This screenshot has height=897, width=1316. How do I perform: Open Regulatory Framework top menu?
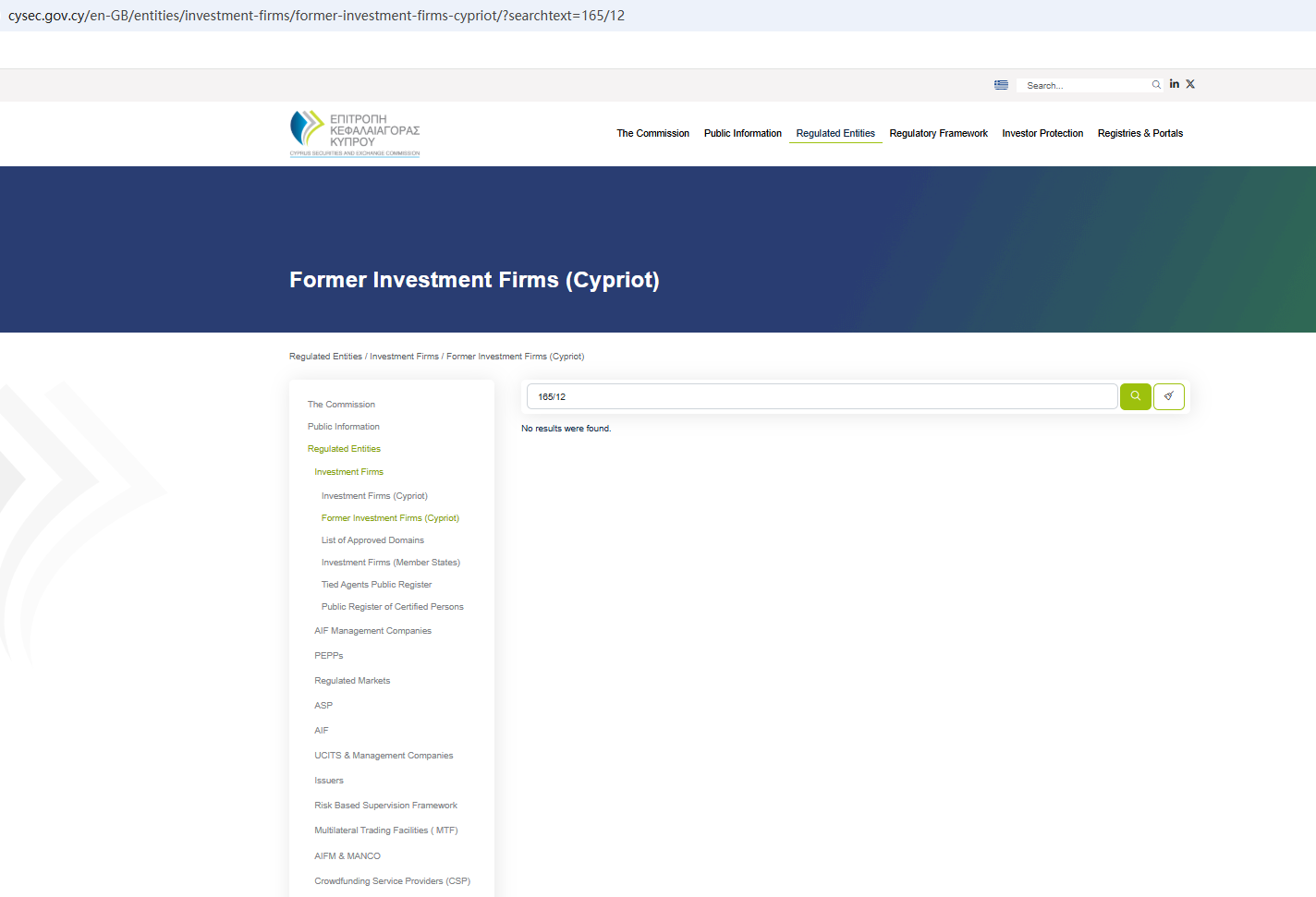coord(939,133)
